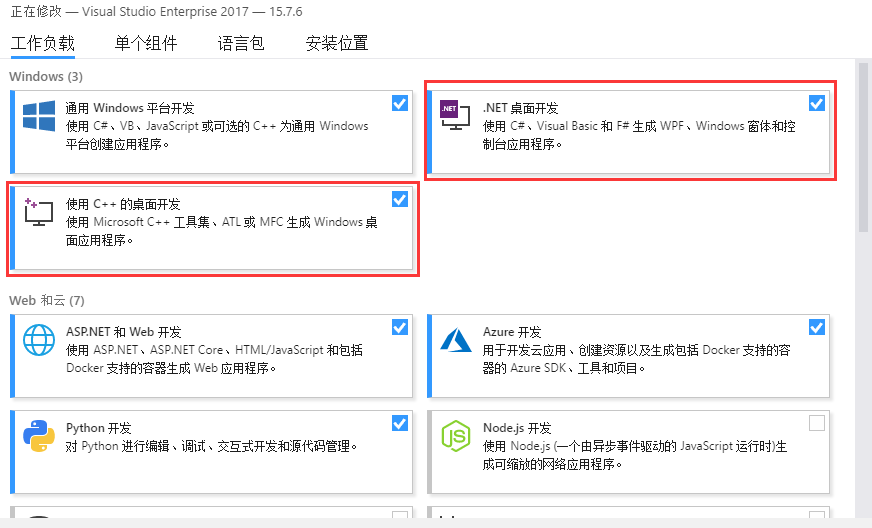Switch to the 单个组件 tab
Viewport: 872px width, 528px height.
point(146,43)
